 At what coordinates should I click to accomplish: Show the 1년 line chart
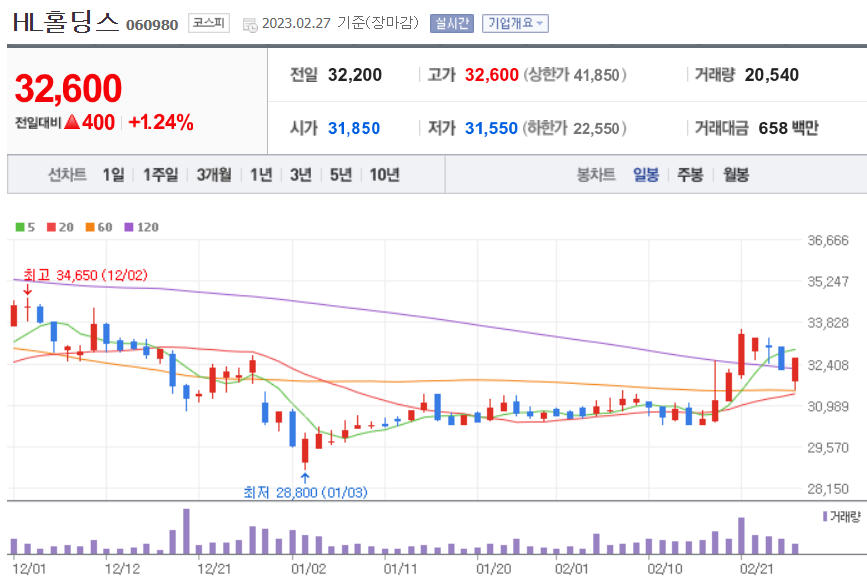261,175
